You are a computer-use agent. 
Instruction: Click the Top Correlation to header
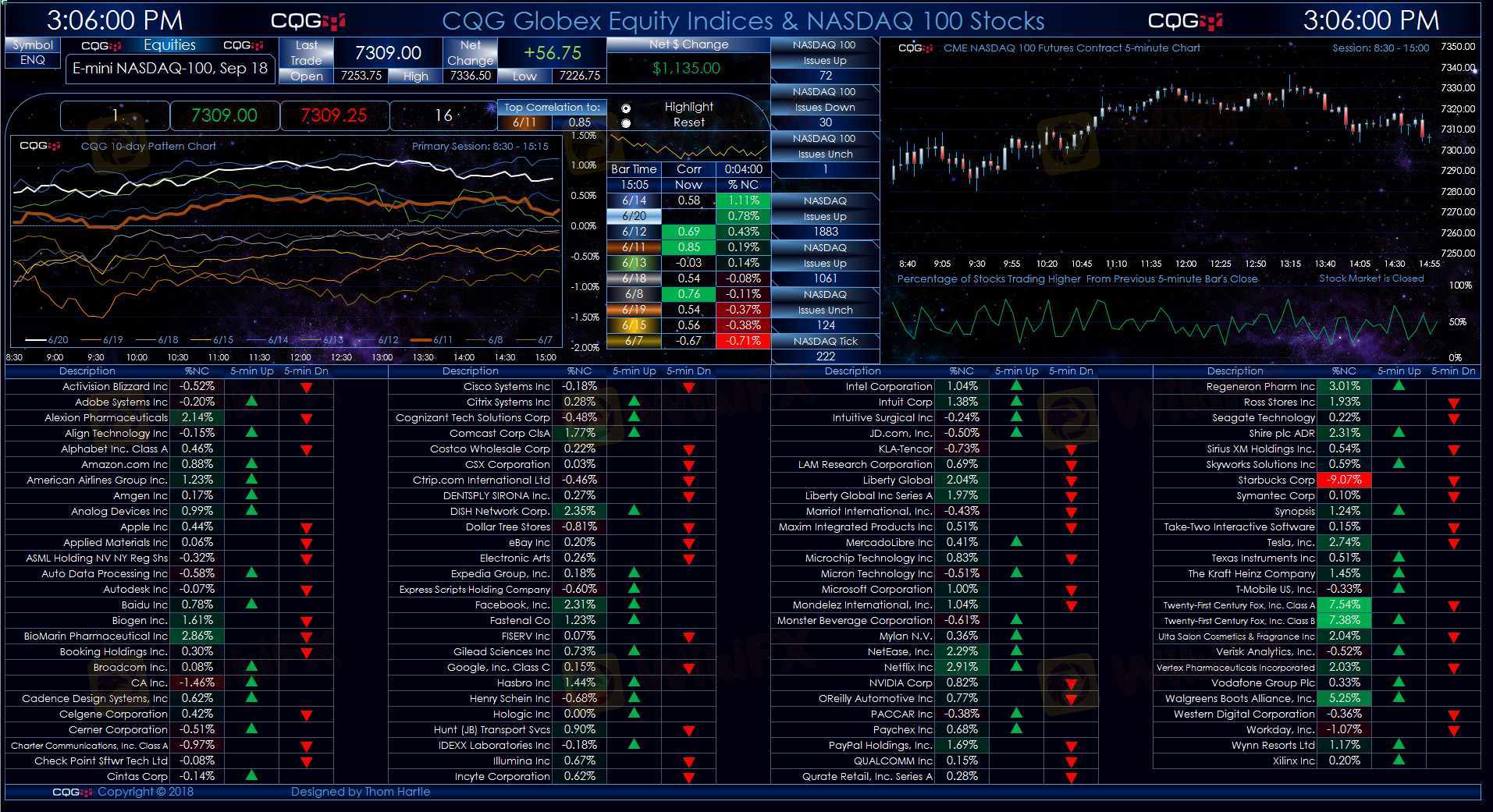click(x=552, y=108)
